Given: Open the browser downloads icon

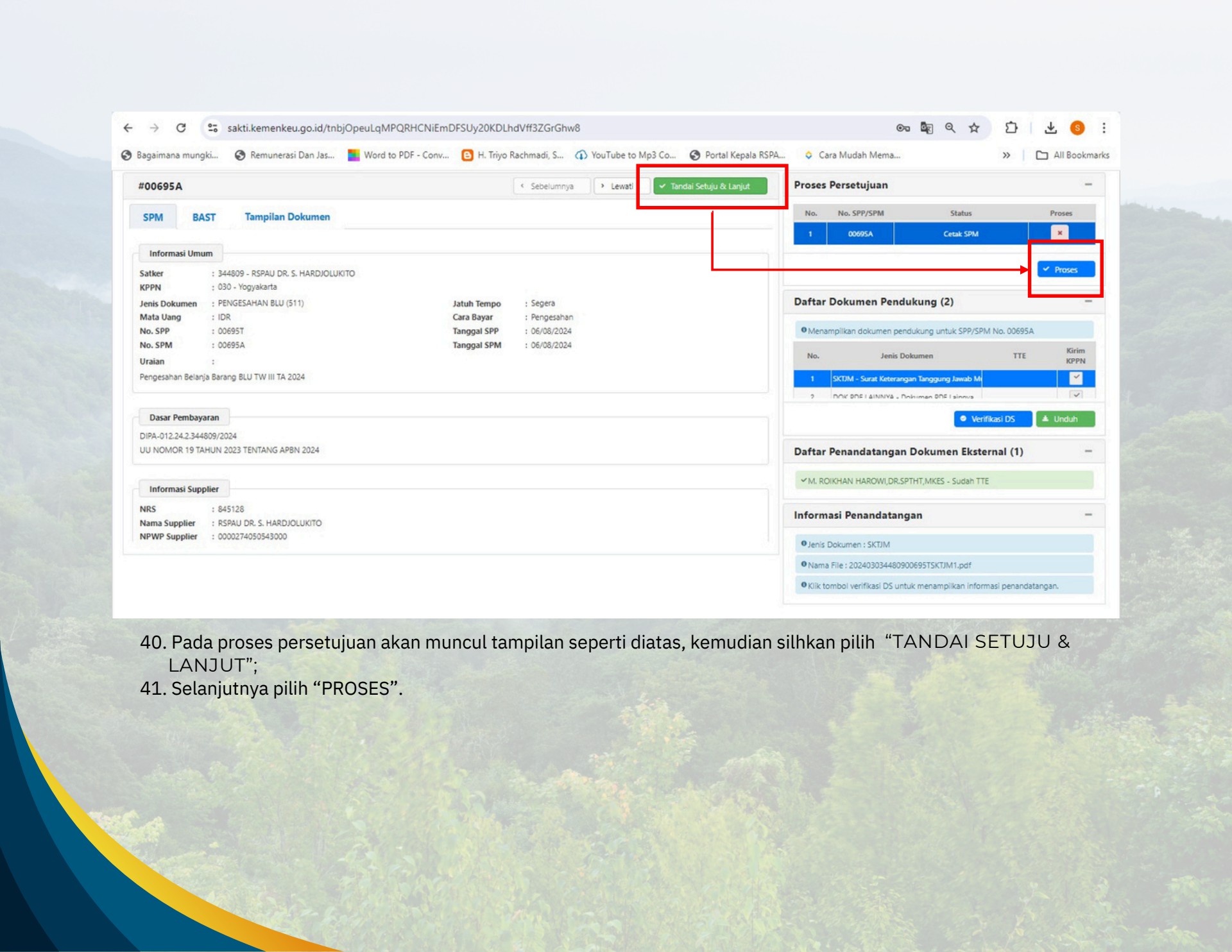Looking at the screenshot, I should (x=1050, y=128).
